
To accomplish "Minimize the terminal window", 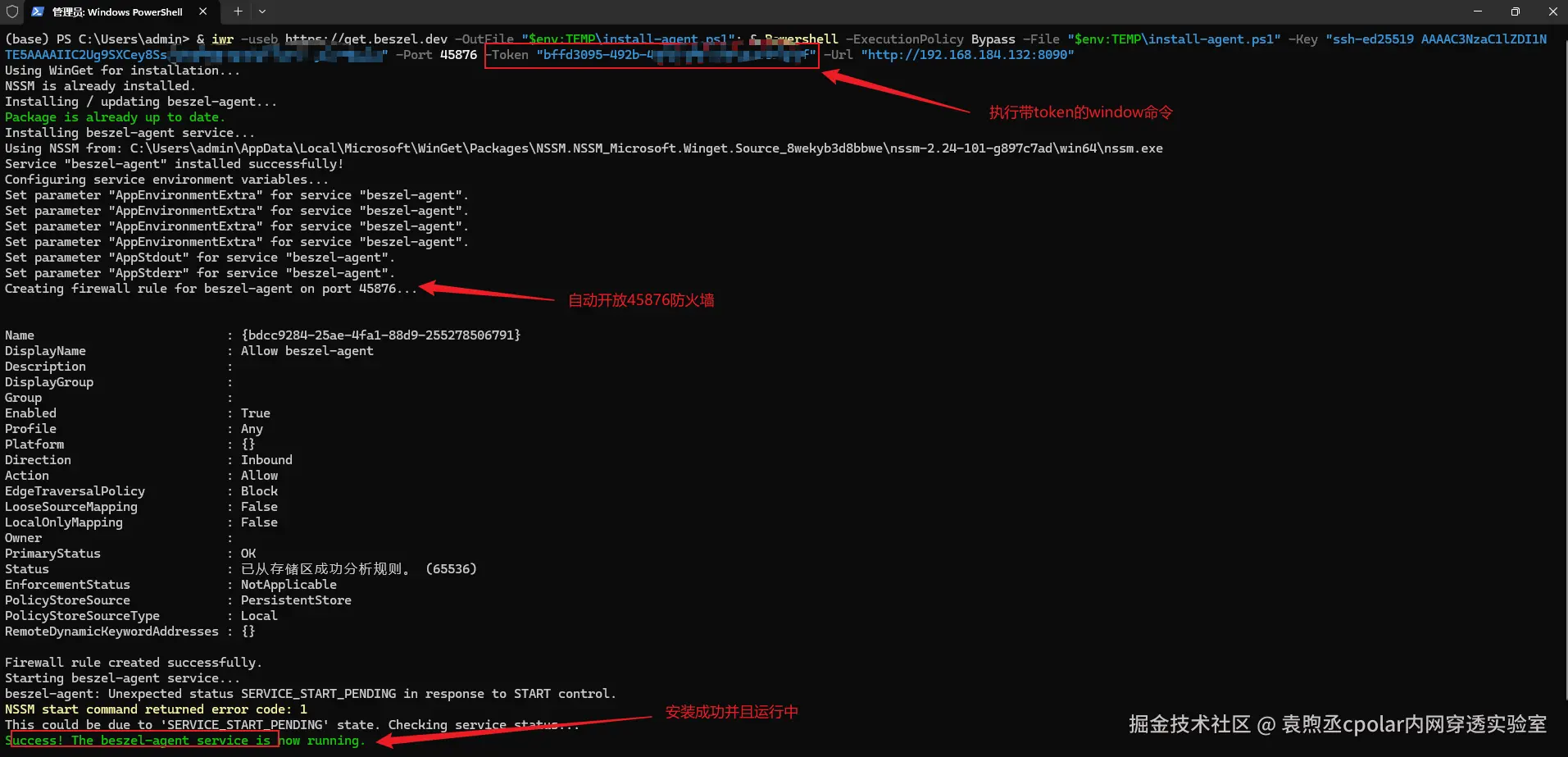I will coord(1478,11).
